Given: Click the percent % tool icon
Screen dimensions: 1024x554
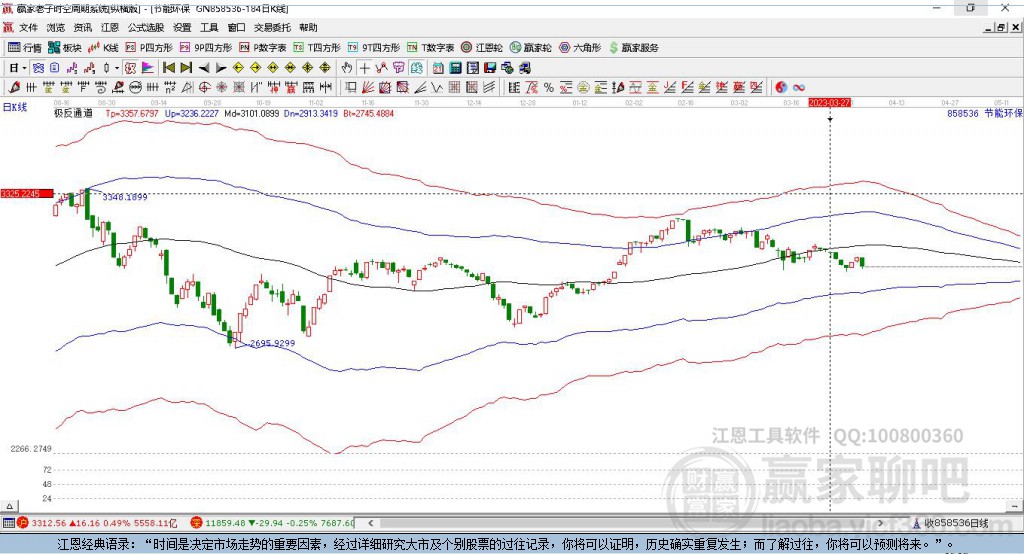Looking at the screenshot, I should [549, 87].
